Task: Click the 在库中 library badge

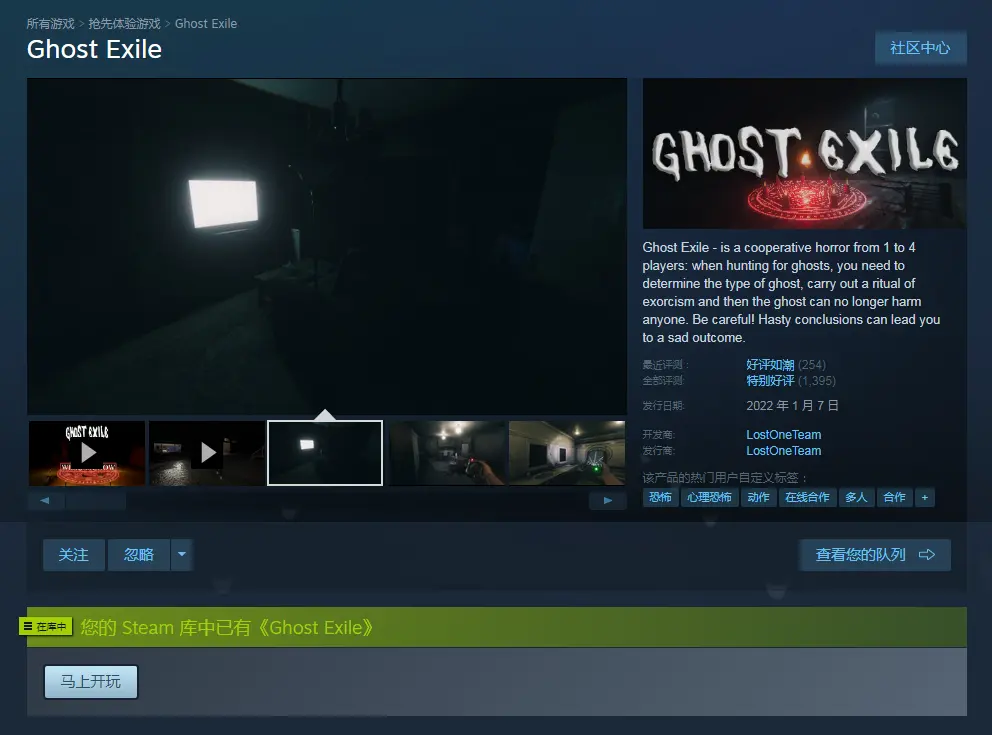Action: [46, 626]
